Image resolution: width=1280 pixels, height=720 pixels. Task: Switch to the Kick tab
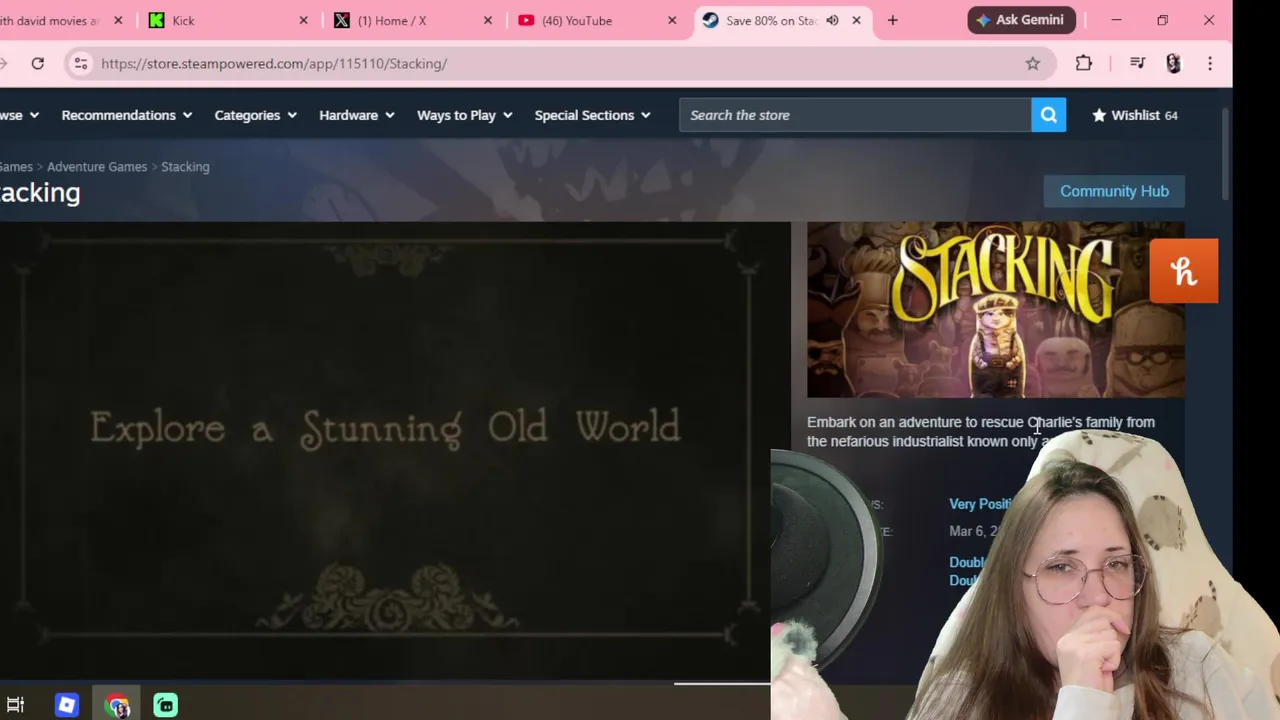[x=230, y=20]
